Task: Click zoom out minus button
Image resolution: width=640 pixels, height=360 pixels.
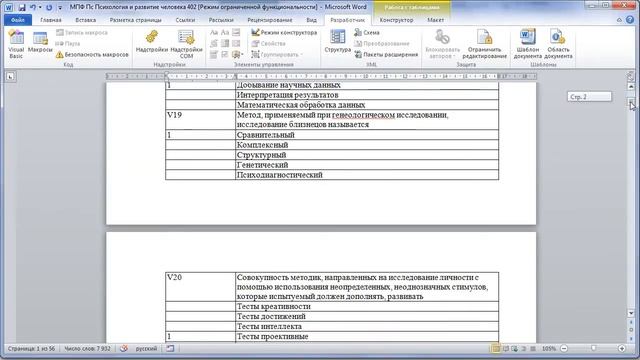Action: pyautogui.click(x=564, y=349)
